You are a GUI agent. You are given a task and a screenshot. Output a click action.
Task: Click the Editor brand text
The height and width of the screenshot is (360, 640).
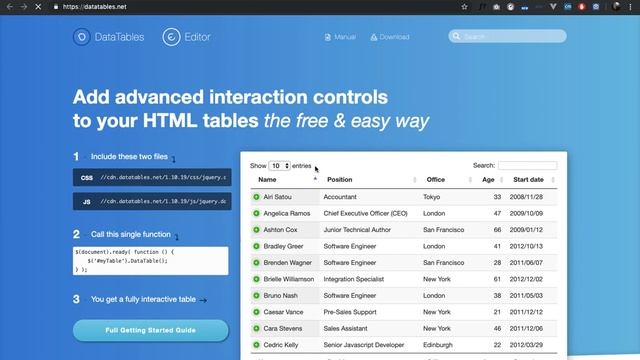197,37
